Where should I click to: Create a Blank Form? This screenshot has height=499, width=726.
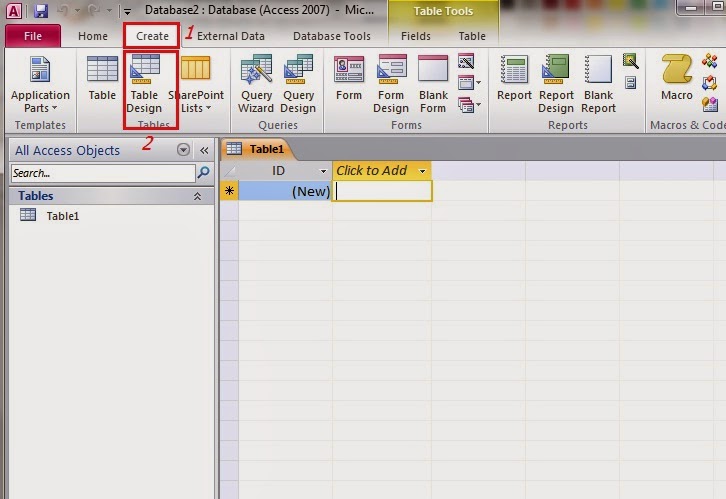coord(433,84)
